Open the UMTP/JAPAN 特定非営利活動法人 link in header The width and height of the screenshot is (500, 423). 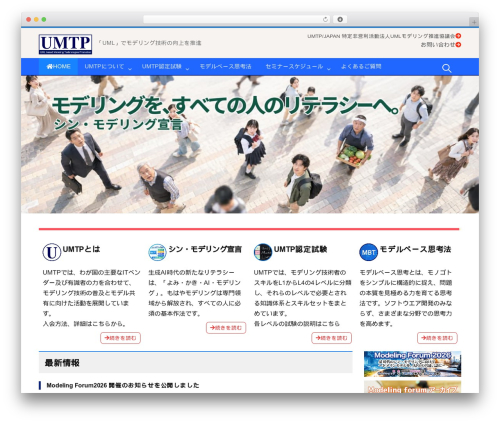click(381, 36)
